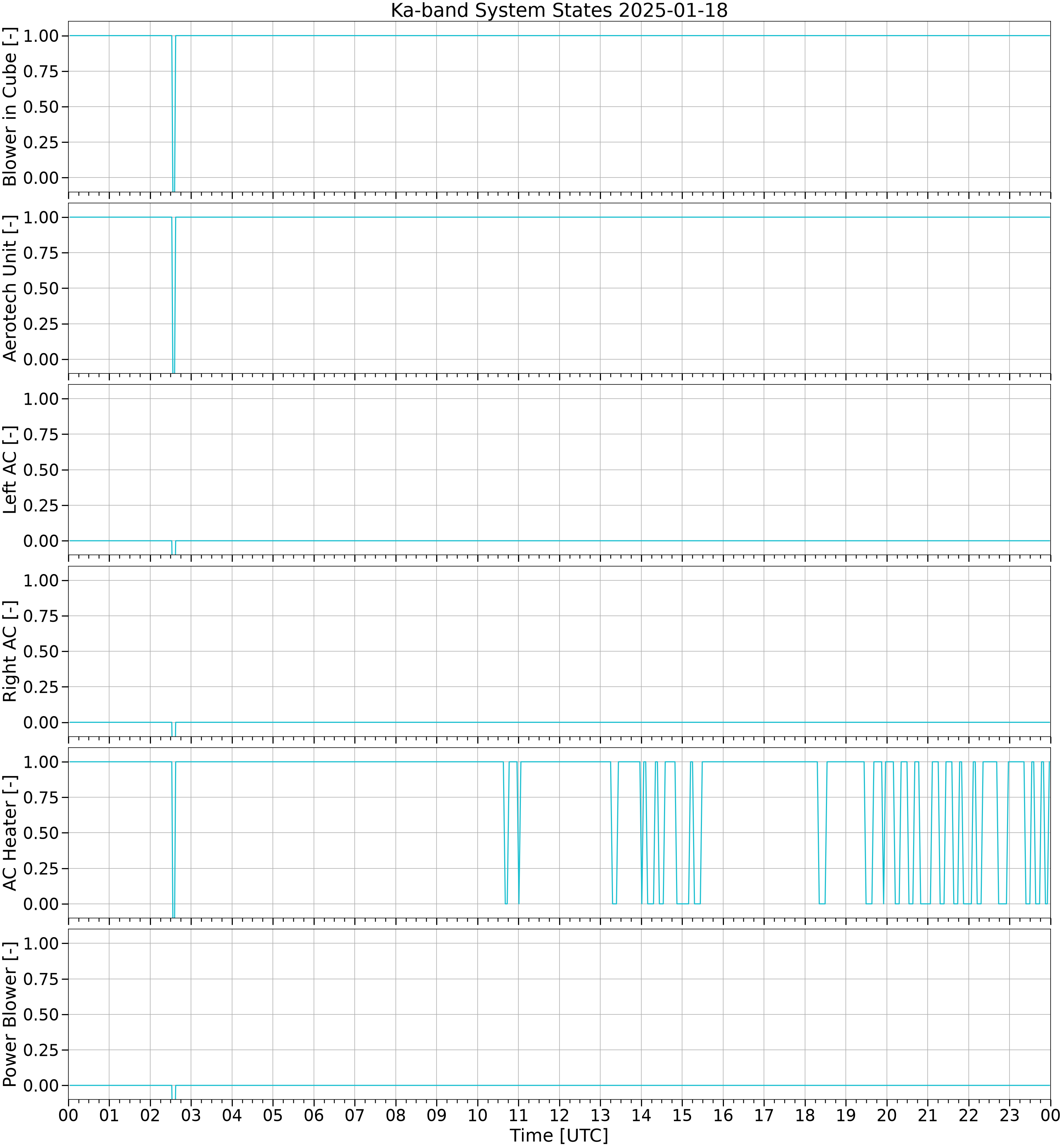
Task: Click the Blower in Cube y-axis label
Action: (10, 106)
